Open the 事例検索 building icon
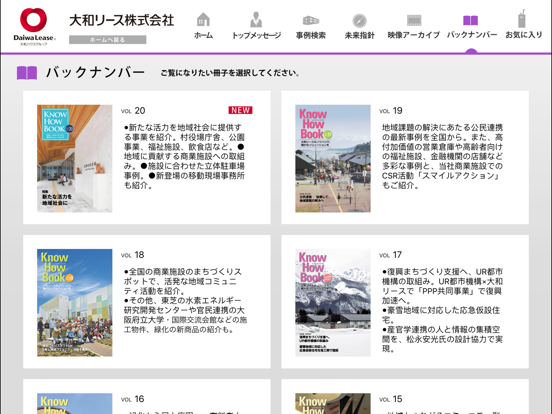This screenshot has height=414, width=552. click(x=310, y=20)
